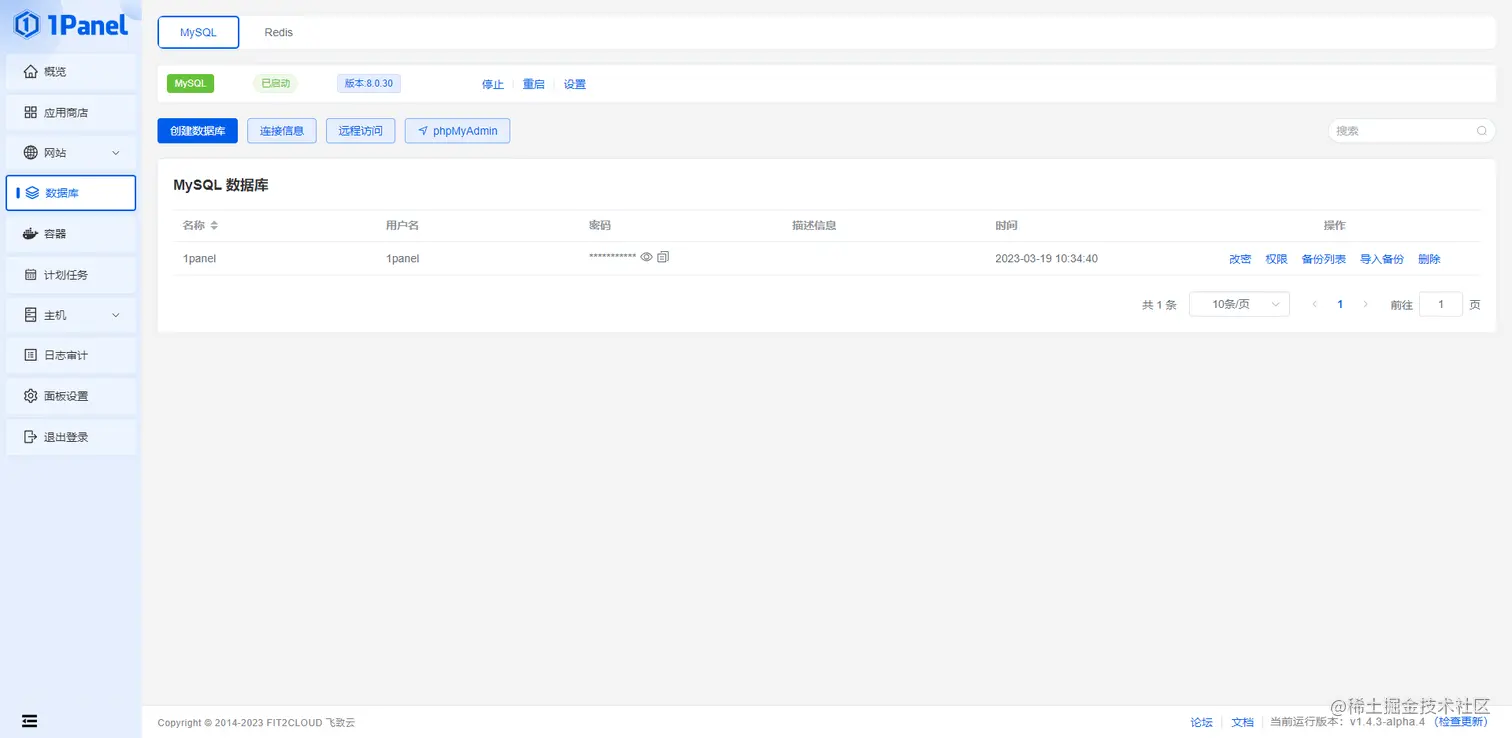Click the 远程访问 button
Image resolution: width=1512 pixels, height=738 pixels.
tap(361, 131)
